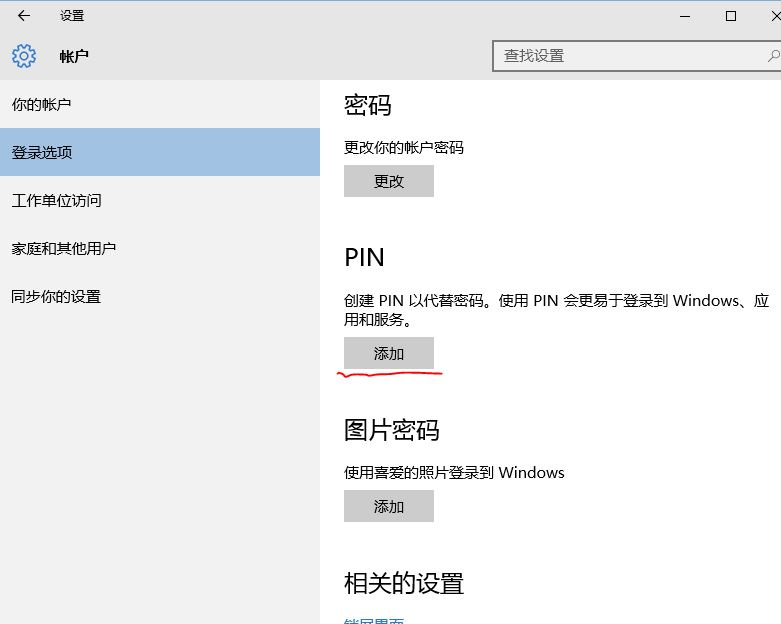The height and width of the screenshot is (624, 781).
Task: Switch to 同步你的设置
Action: tap(56, 297)
